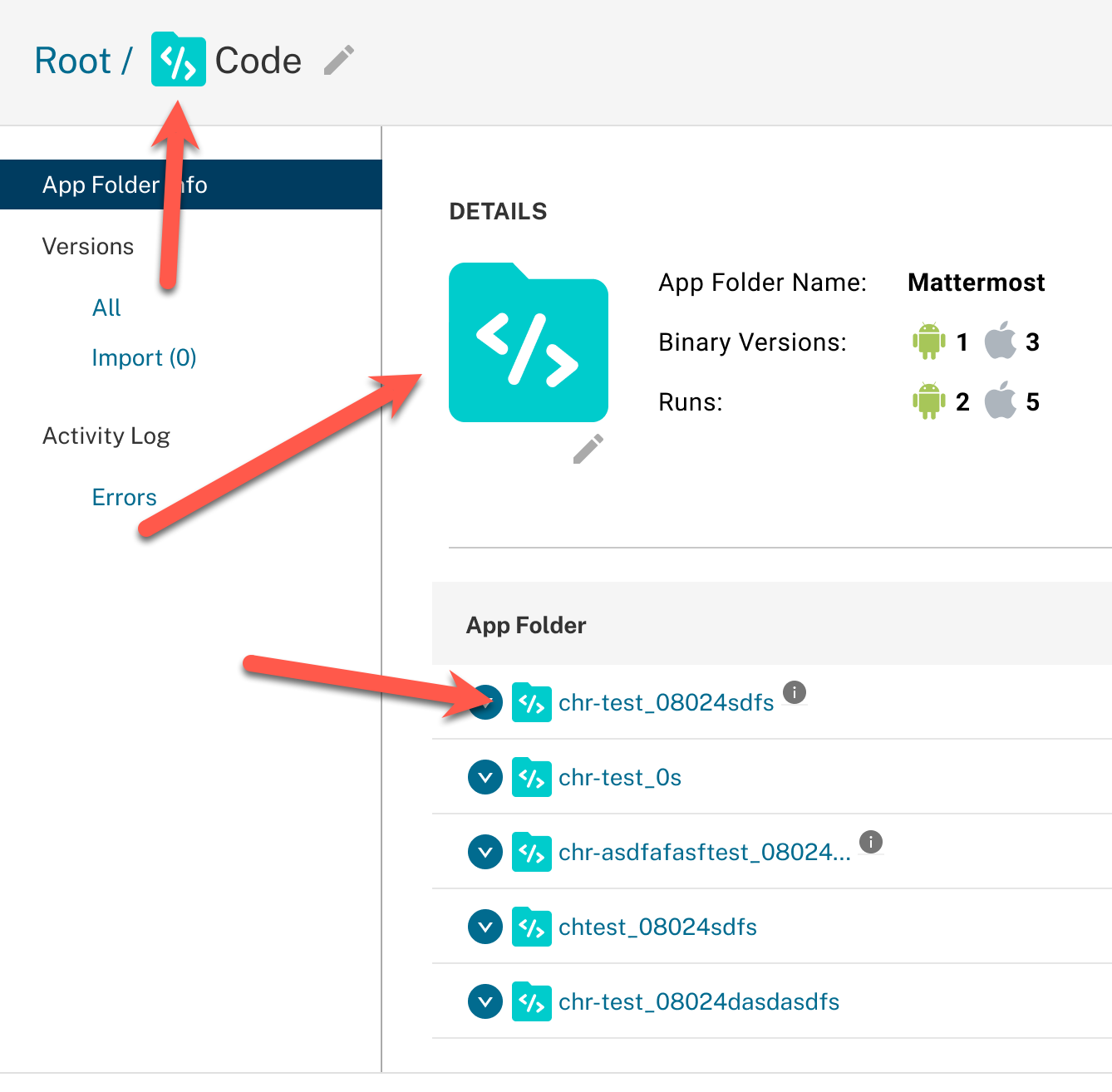Expand the chr-test_08024dasdasdfs folder row

pos(485,1001)
